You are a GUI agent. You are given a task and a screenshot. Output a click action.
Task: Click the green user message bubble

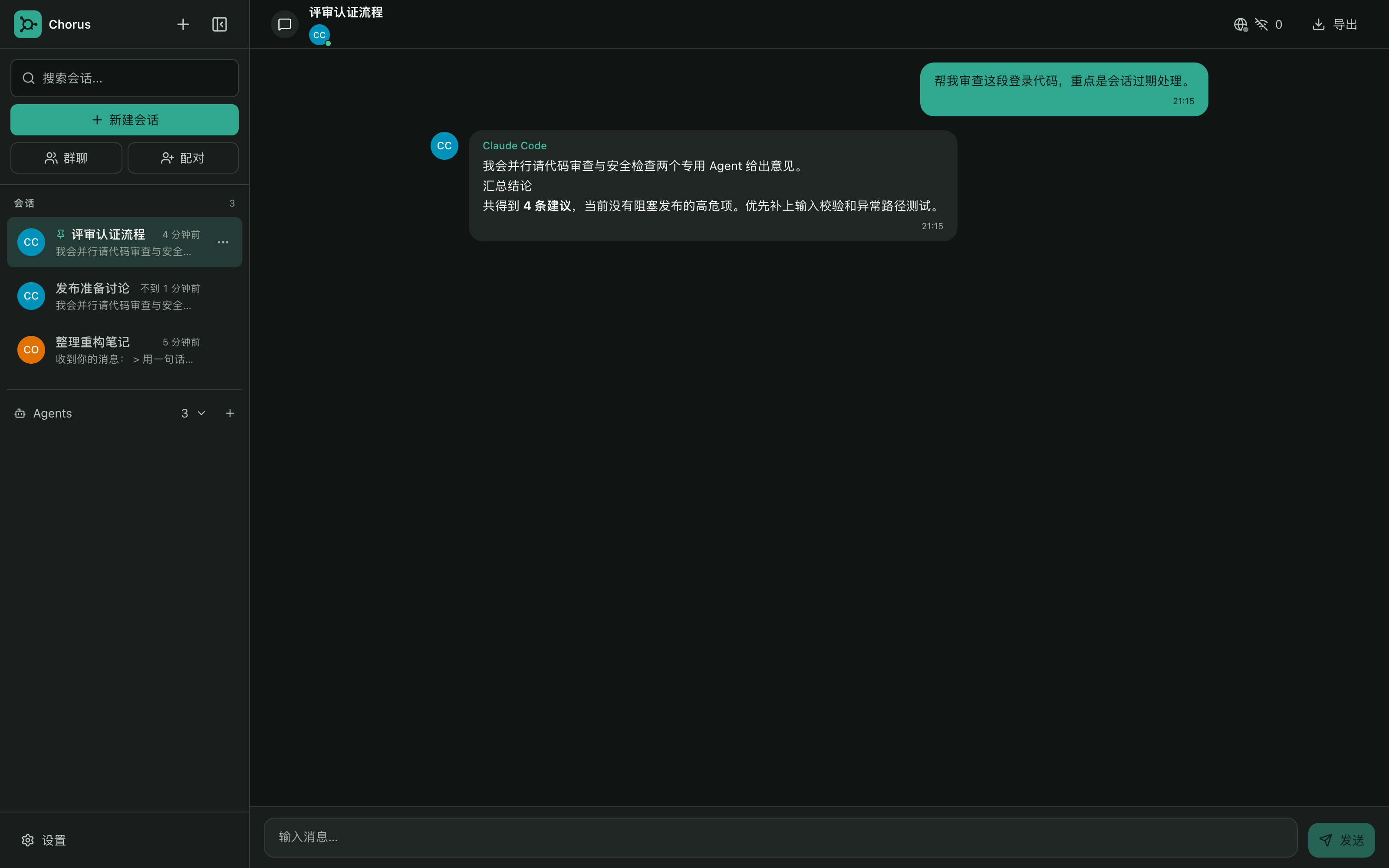[1064, 89]
